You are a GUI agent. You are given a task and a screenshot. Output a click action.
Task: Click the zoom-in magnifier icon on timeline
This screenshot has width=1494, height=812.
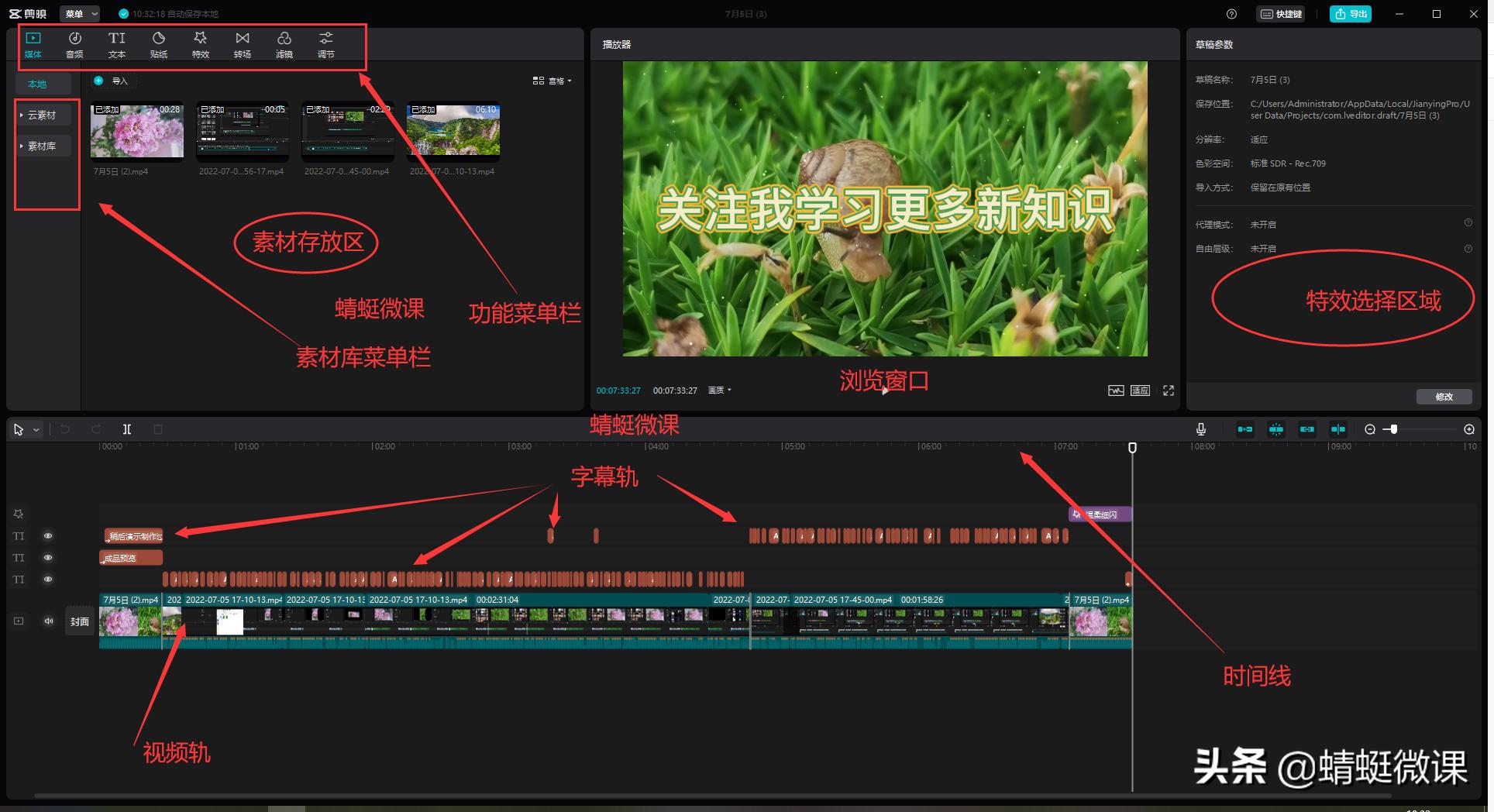[1468, 428]
